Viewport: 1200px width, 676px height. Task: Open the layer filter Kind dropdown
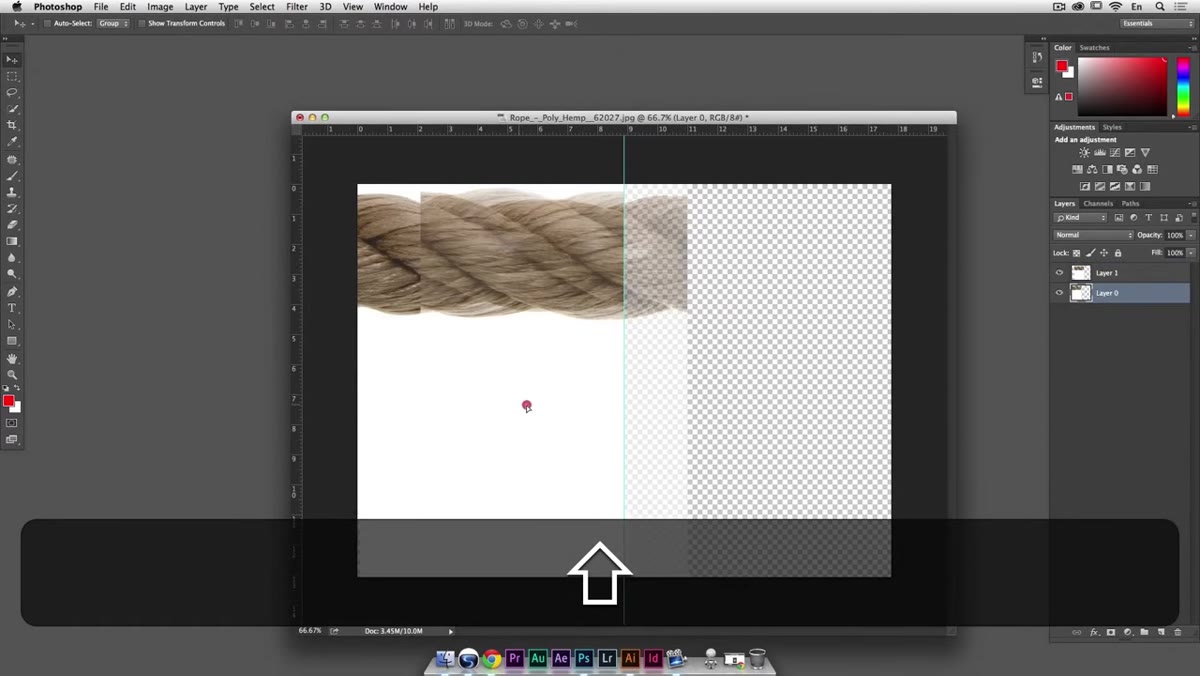click(1081, 218)
